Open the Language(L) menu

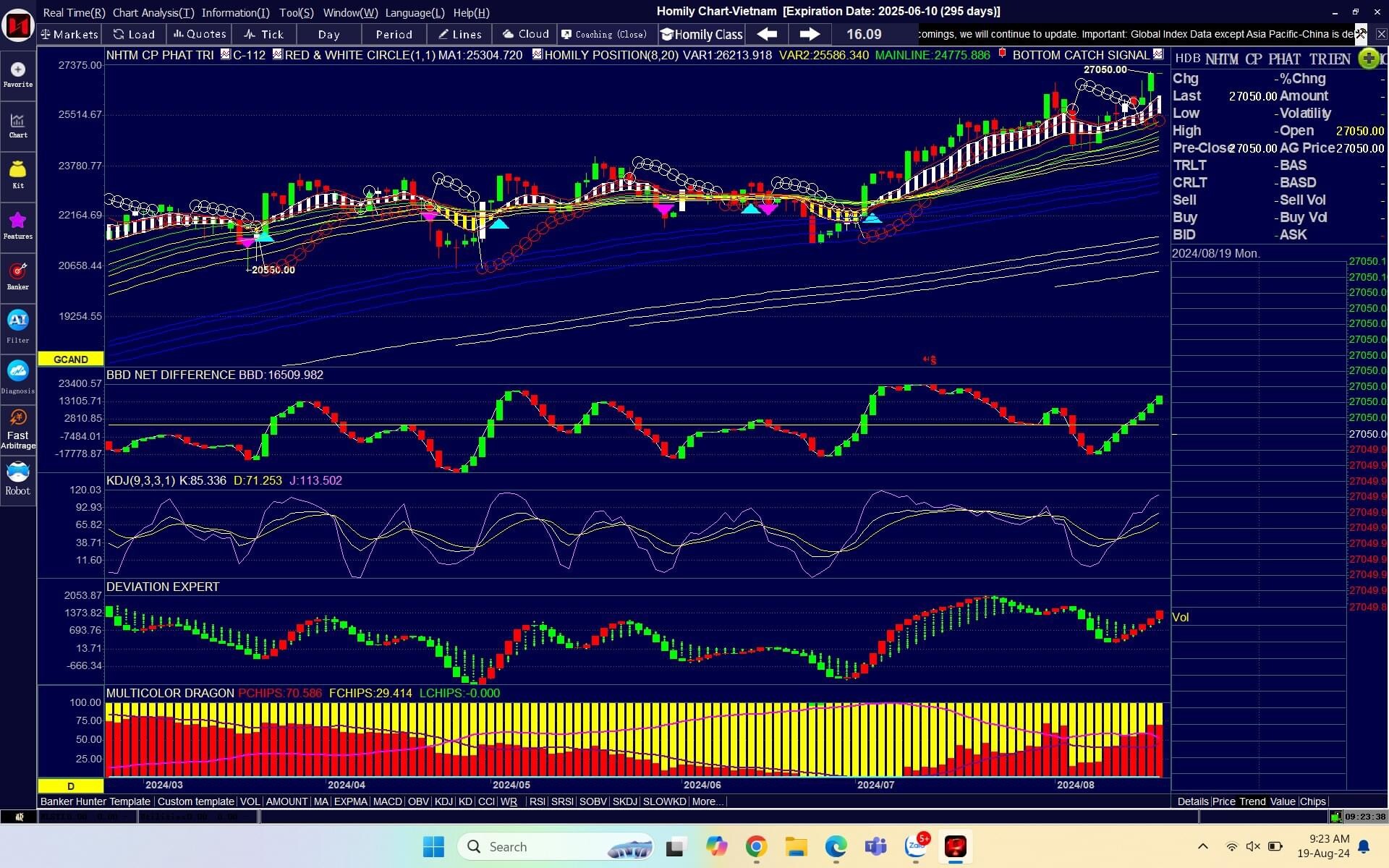pos(415,12)
